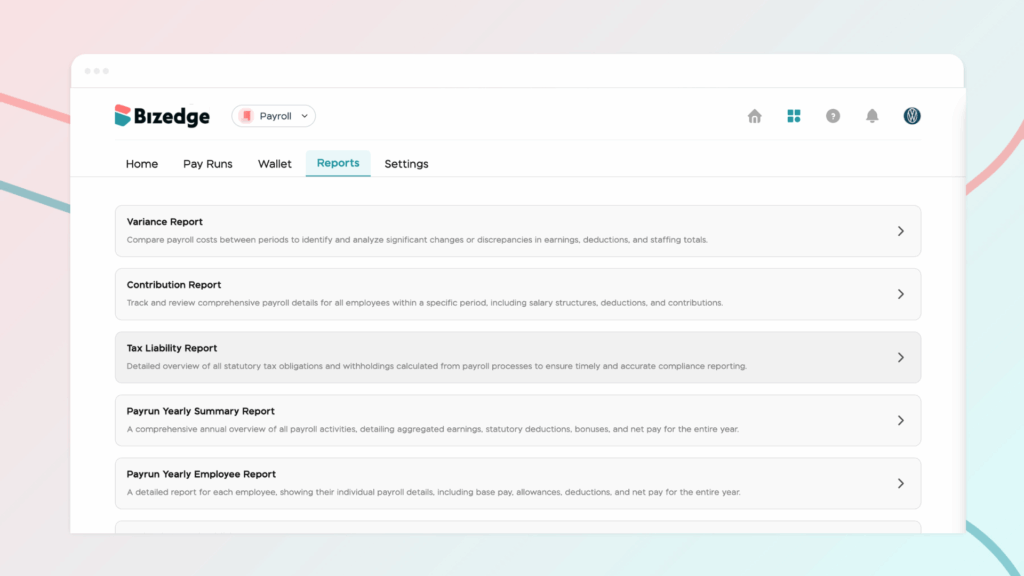Switch to the Pay Runs tab
The image size is (1024, 576).
[x=208, y=164]
